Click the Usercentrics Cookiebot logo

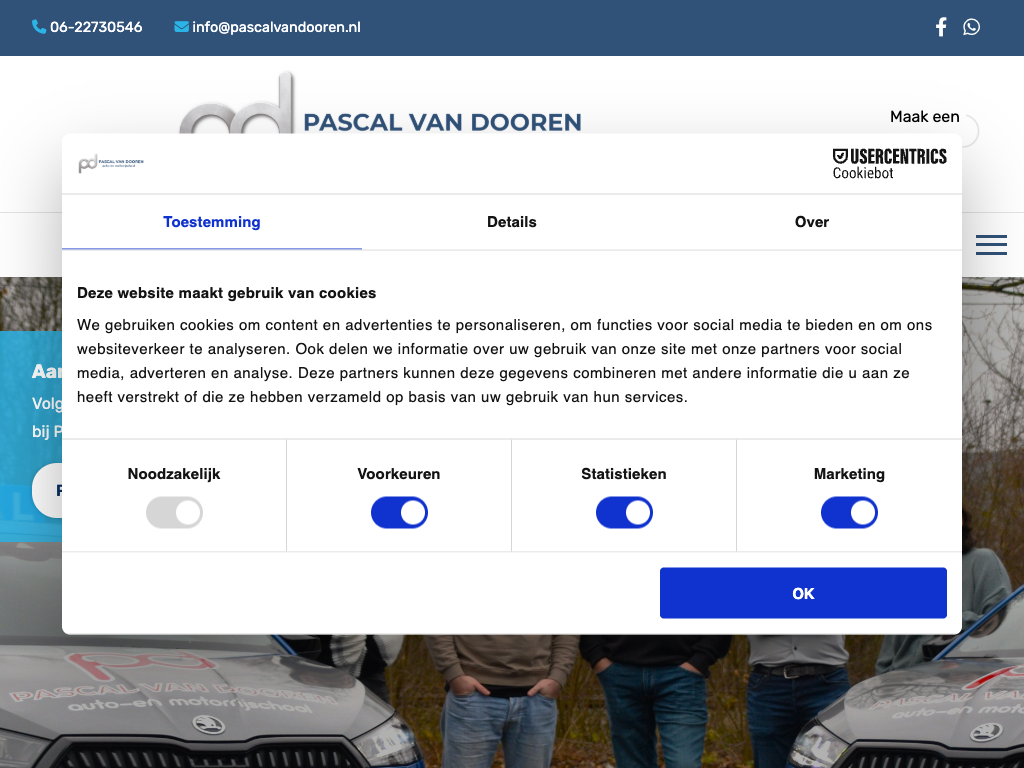(x=889, y=163)
